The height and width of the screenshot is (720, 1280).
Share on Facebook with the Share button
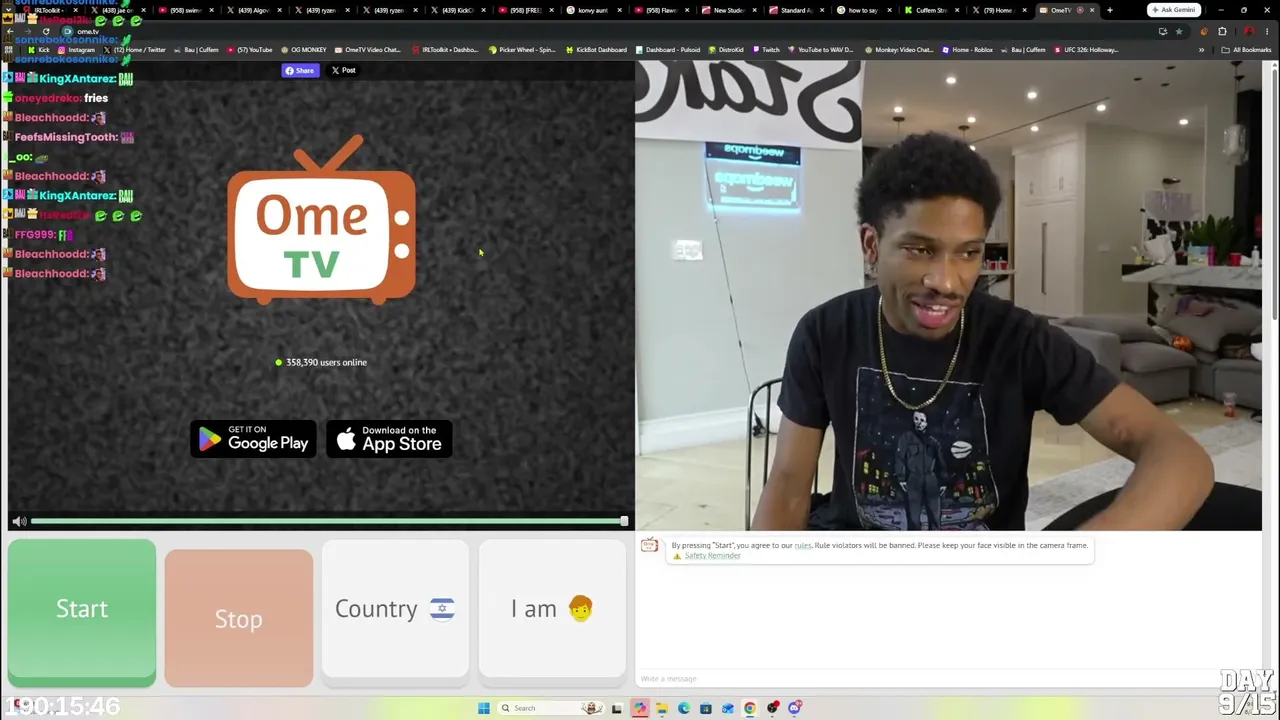coord(299,70)
